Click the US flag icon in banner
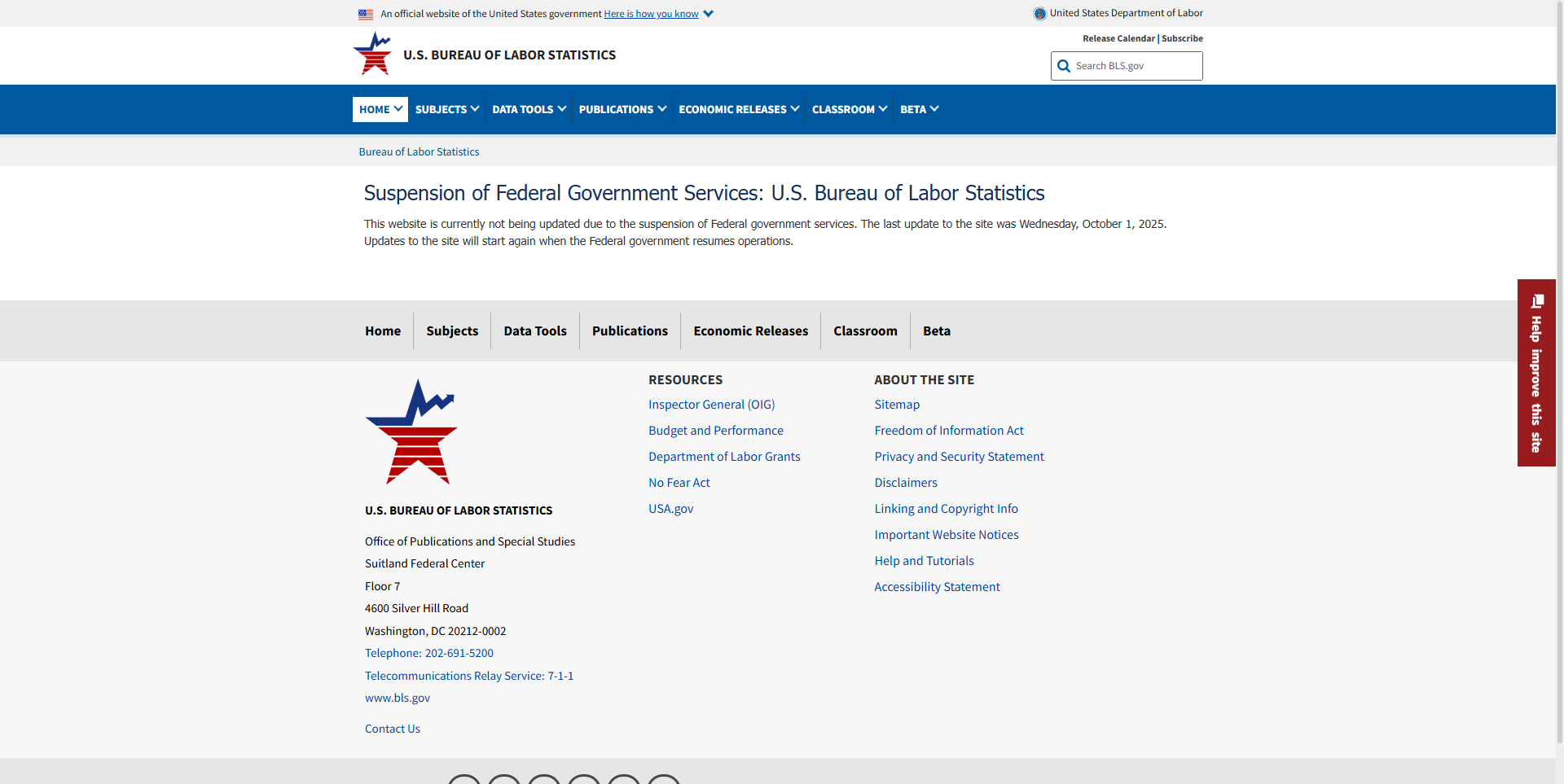This screenshot has height=784, width=1564. (366, 14)
